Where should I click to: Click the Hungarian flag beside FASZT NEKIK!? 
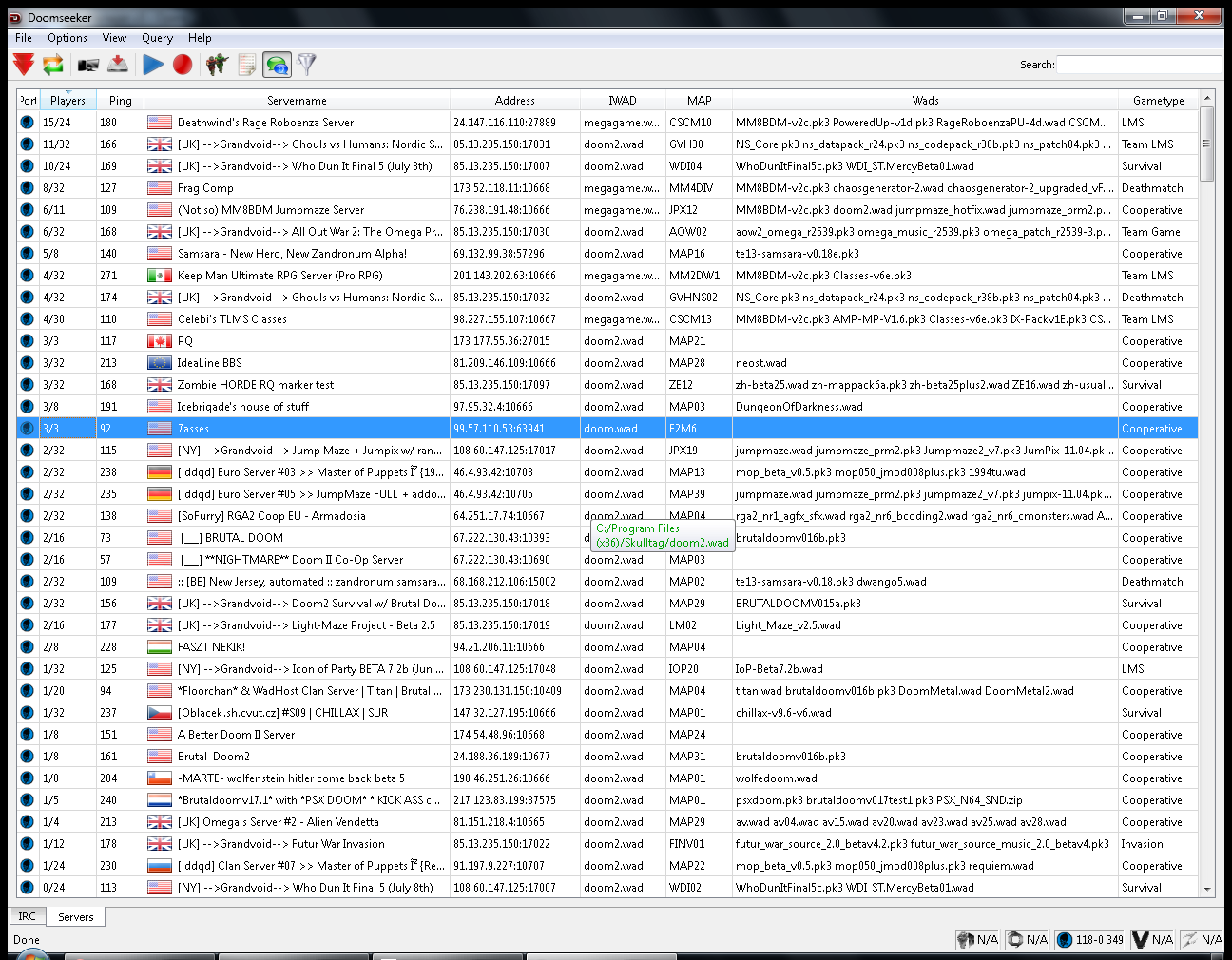pos(160,647)
